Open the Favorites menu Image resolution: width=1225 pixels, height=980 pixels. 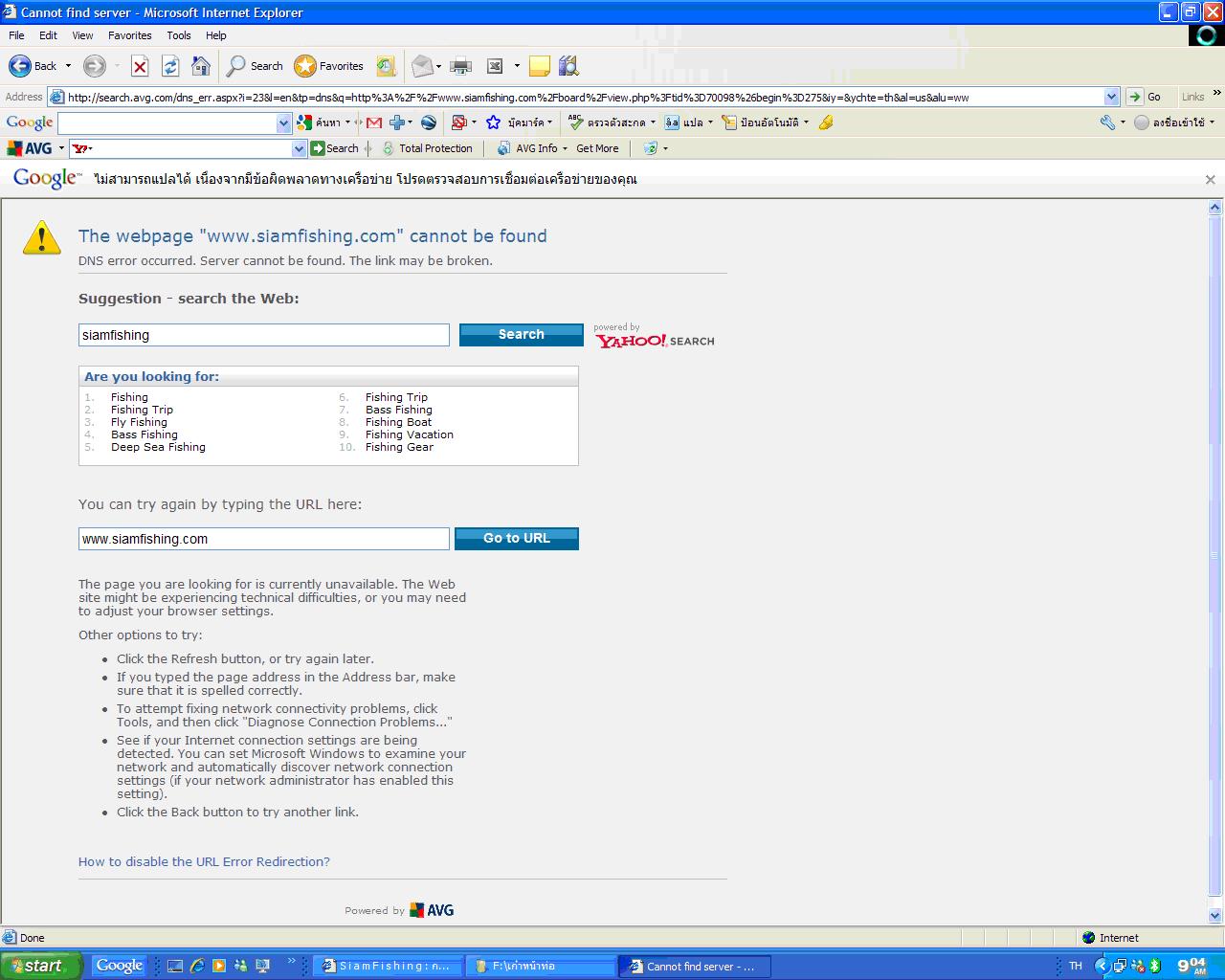[129, 35]
